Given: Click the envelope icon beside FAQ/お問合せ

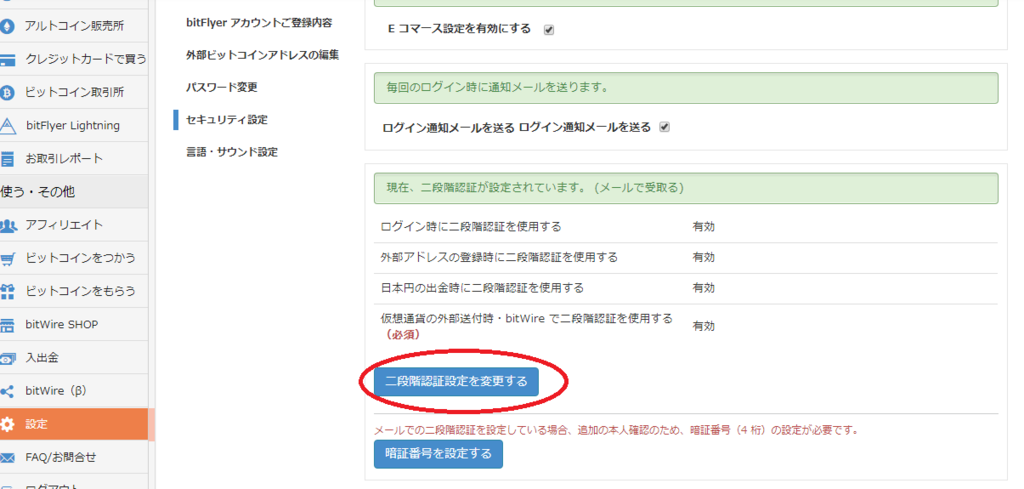Looking at the screenshot, I should click(x=8, y=458).
